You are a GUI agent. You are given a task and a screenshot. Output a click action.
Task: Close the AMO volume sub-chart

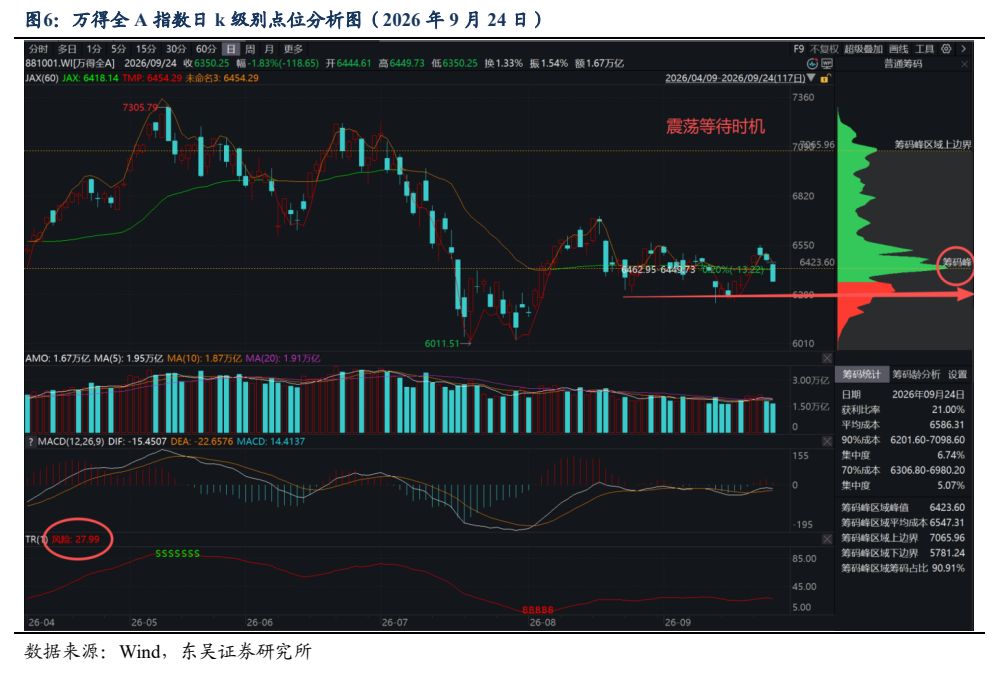pos(827,359)
